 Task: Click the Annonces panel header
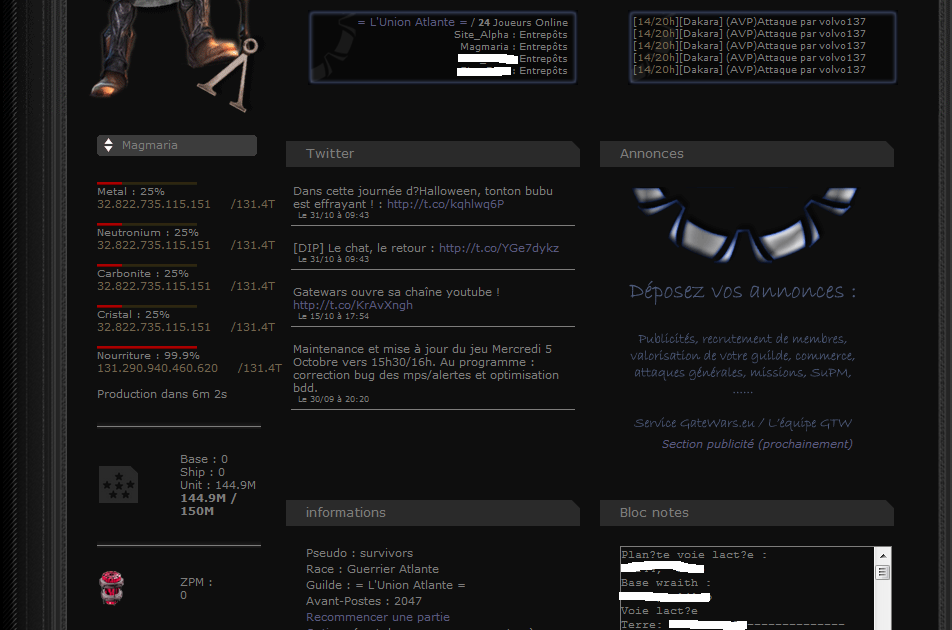(x=745, y=154)
